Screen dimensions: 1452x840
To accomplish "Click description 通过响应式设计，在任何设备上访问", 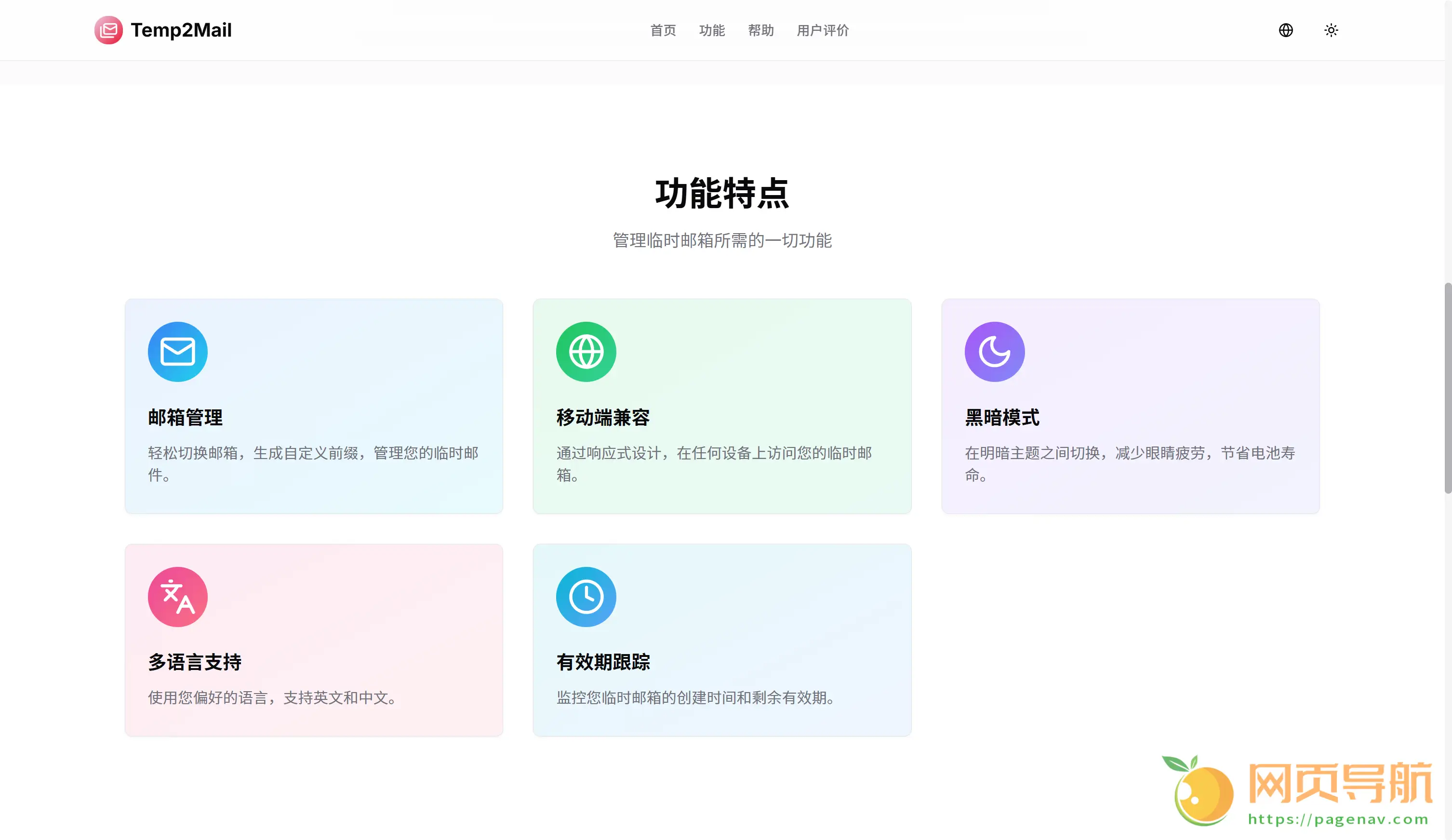I will 714,464.
